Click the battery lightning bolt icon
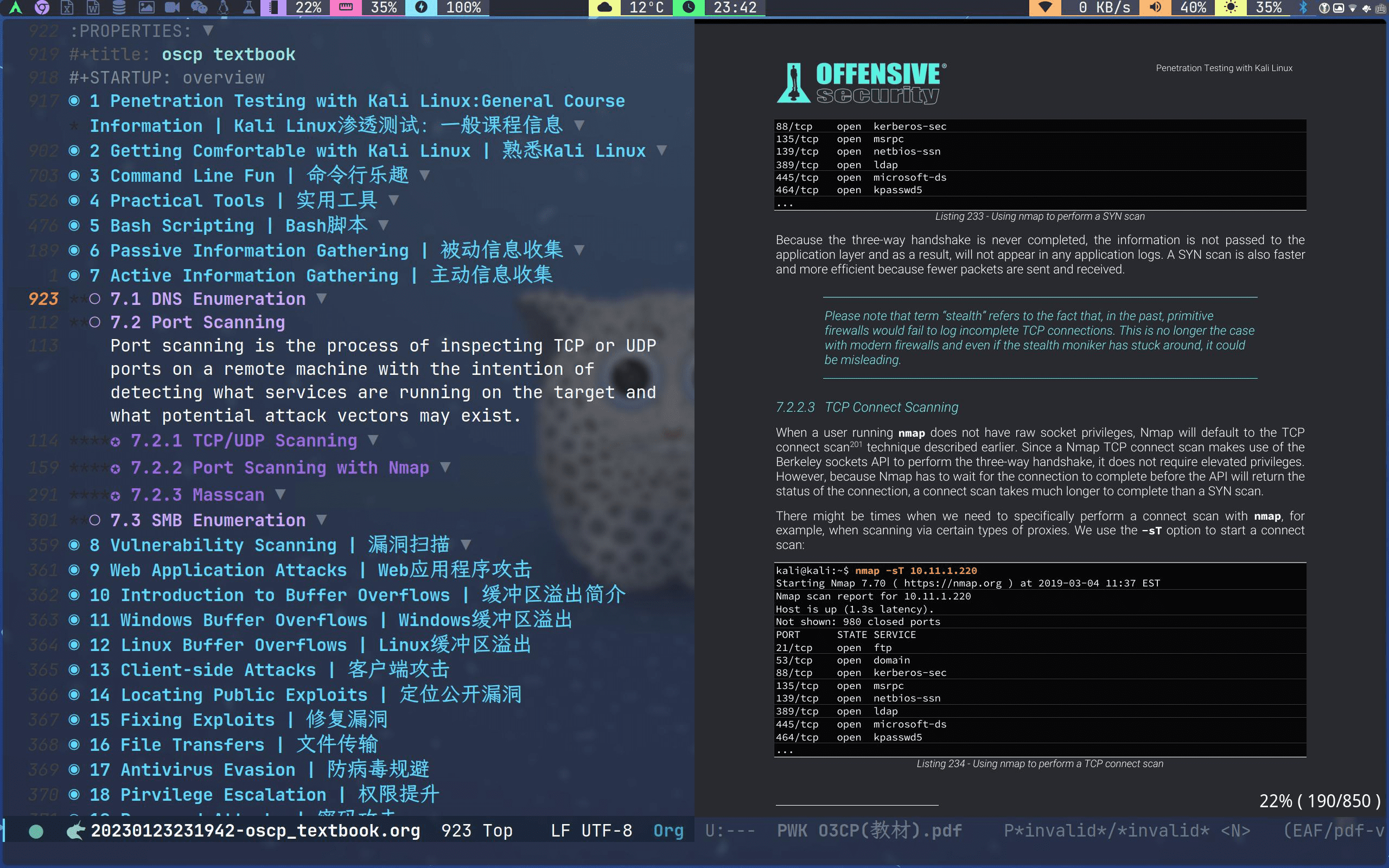 (421, 8)
